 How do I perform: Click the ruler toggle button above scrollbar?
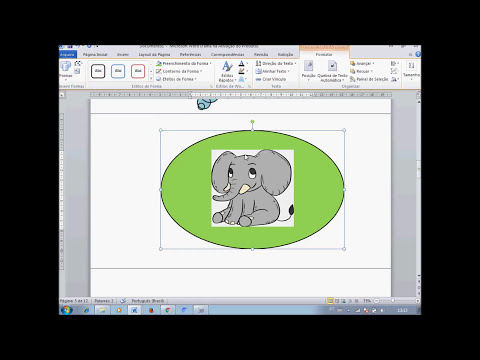418,95
